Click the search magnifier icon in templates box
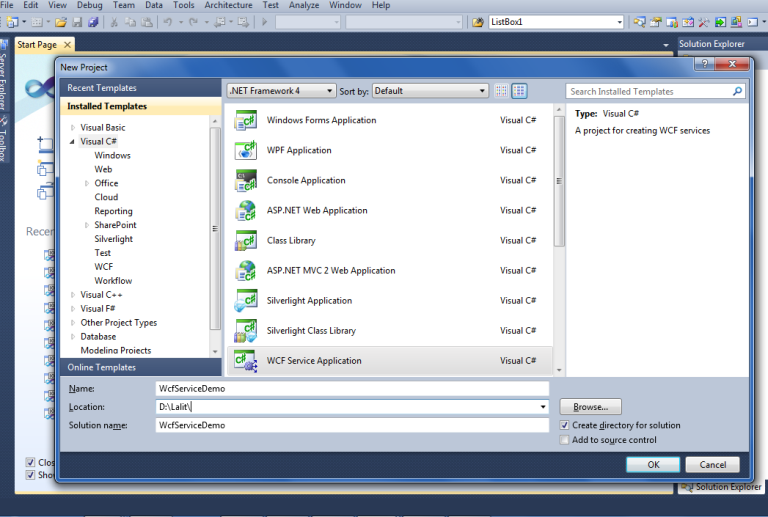 [x=737, y=91]
